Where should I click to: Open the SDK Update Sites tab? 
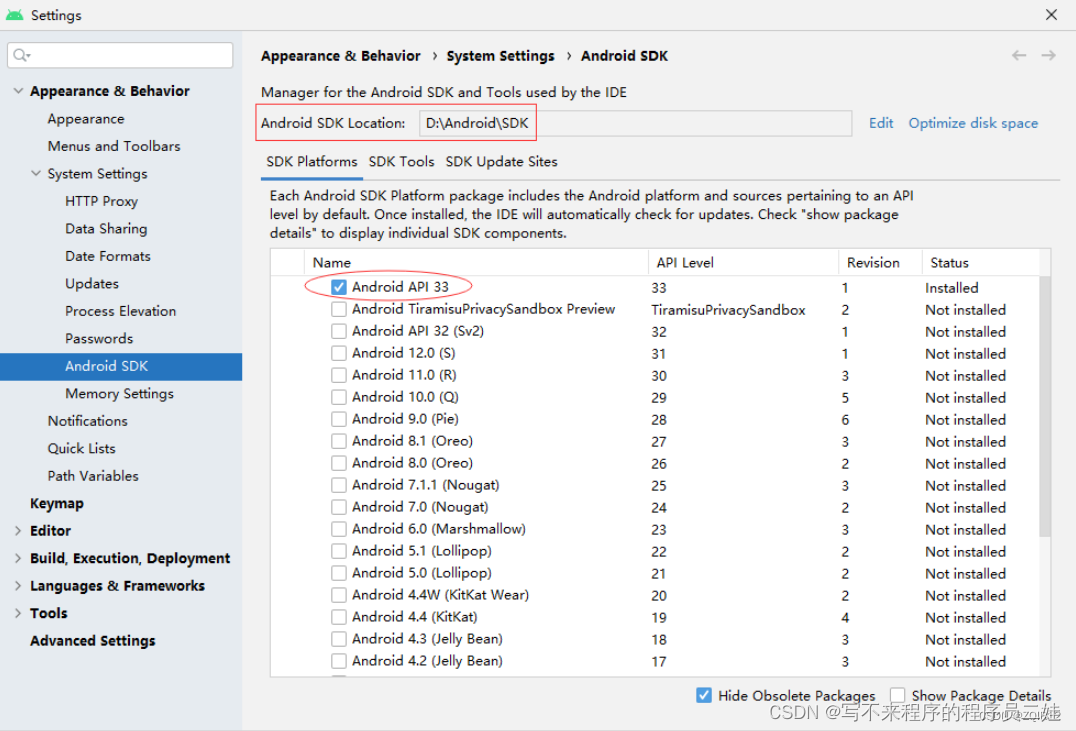pos(502,162)
